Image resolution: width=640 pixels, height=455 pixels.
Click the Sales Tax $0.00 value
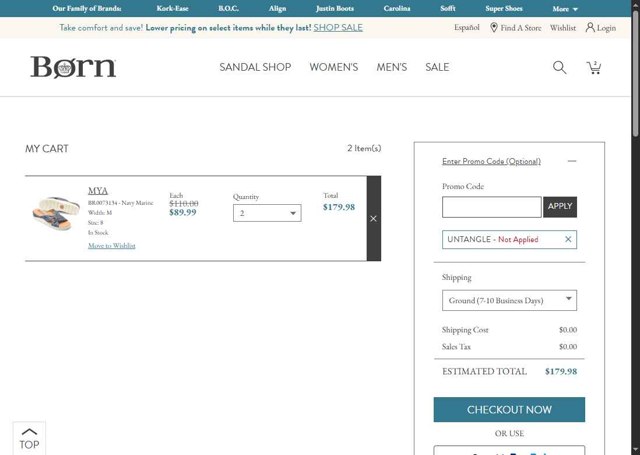568,347
